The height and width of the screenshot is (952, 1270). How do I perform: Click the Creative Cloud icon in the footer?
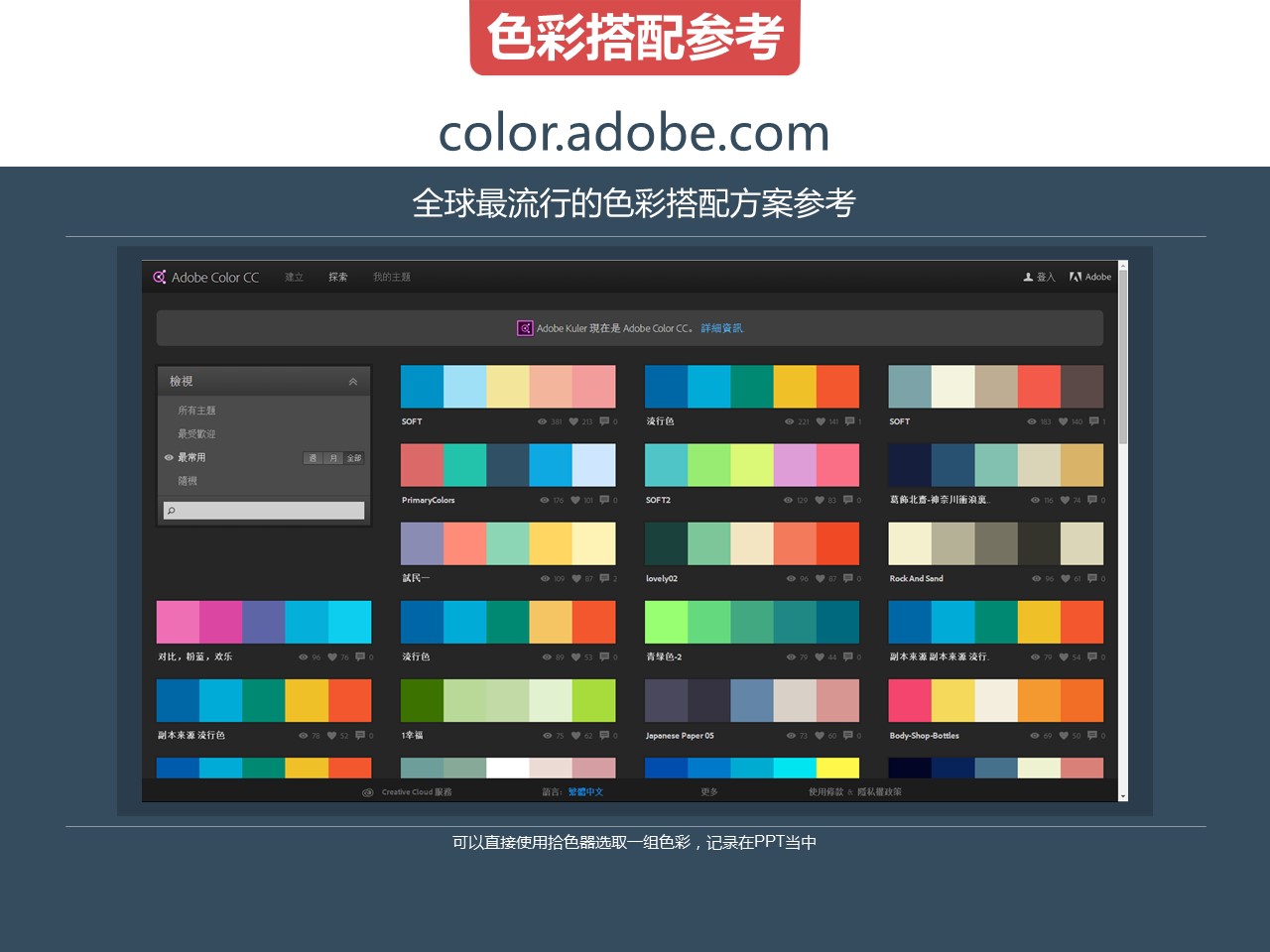point(368,792)
